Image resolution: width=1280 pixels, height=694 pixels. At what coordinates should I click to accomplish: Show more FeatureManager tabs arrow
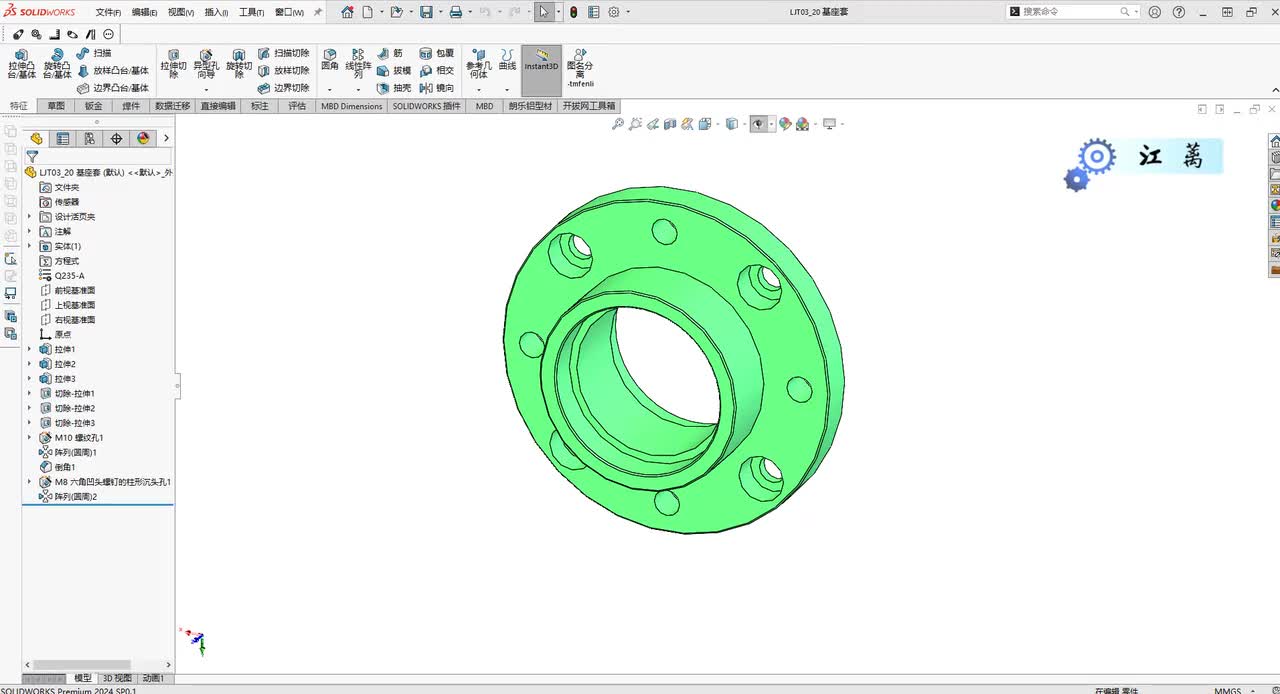tap(166, 138)
